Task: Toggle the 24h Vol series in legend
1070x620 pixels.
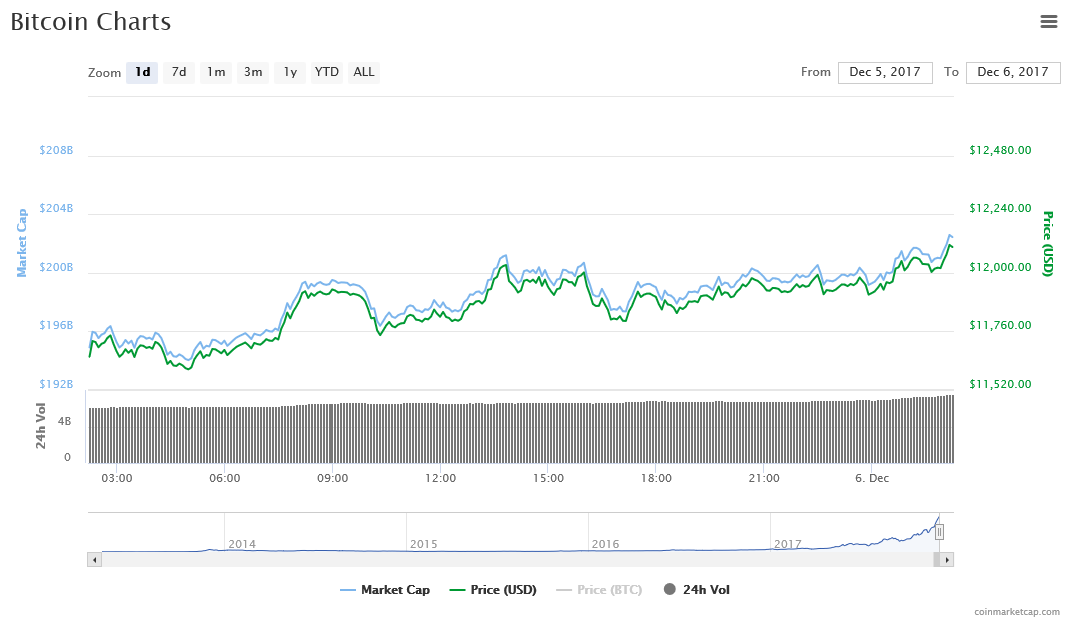Action: tap(697, 590)
